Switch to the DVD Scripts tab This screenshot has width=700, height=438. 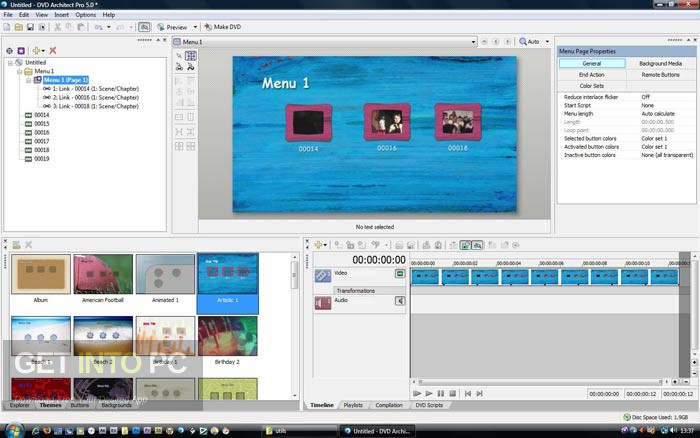coord(429,405)
